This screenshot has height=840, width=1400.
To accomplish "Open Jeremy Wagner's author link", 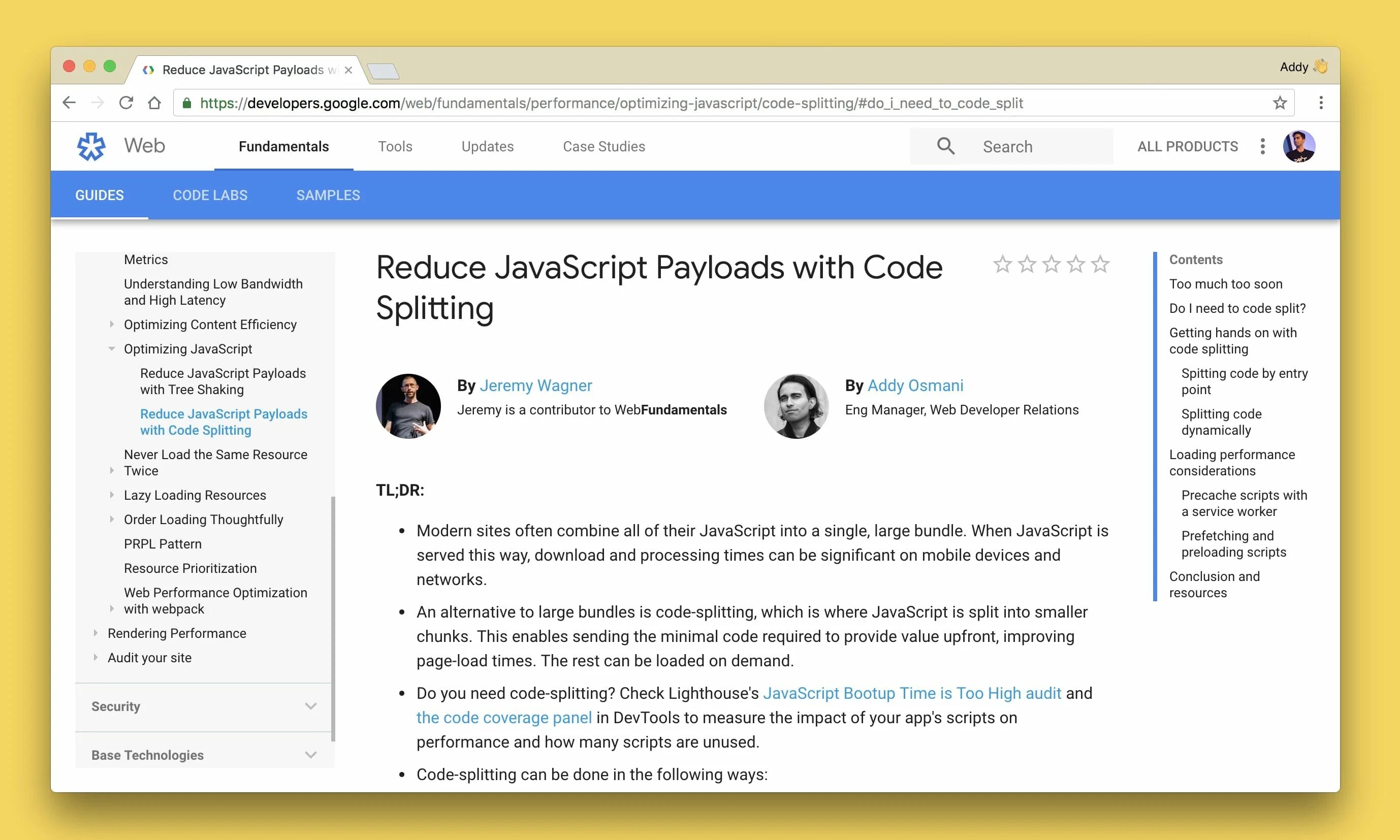I will point(535,385).
